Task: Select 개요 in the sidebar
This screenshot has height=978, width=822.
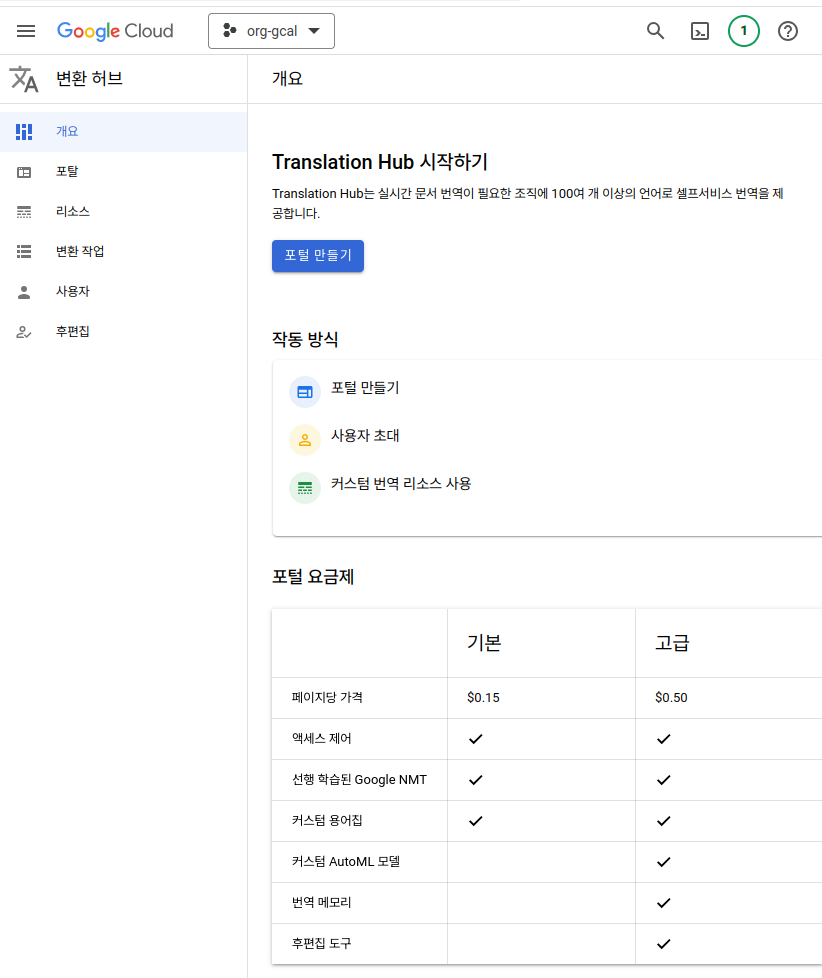Action: 67,131
